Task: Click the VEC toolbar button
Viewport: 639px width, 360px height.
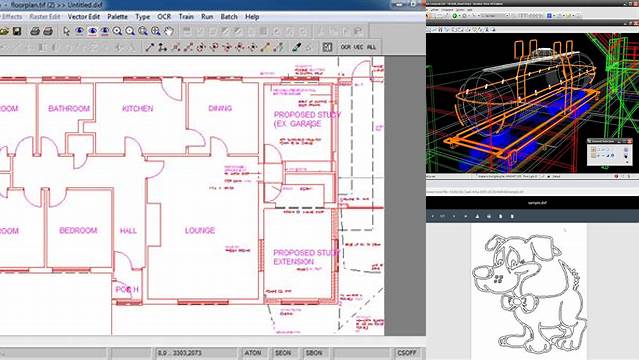Action: tap(358, 47)
